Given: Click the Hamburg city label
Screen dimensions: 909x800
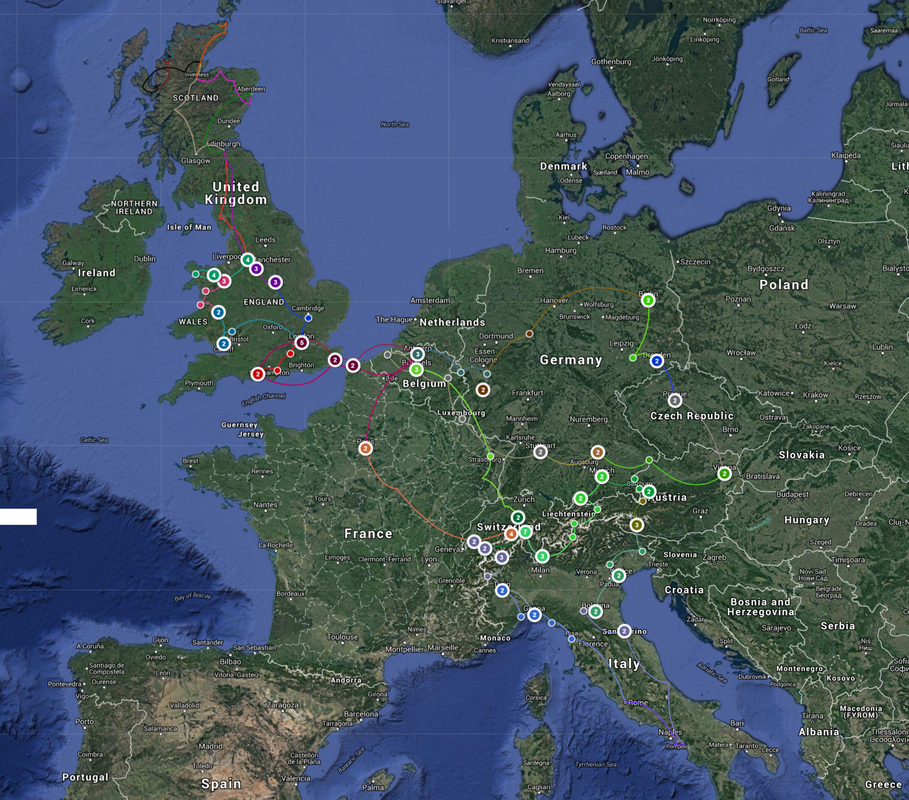Looking at the screenshot, I should (561, 250).
